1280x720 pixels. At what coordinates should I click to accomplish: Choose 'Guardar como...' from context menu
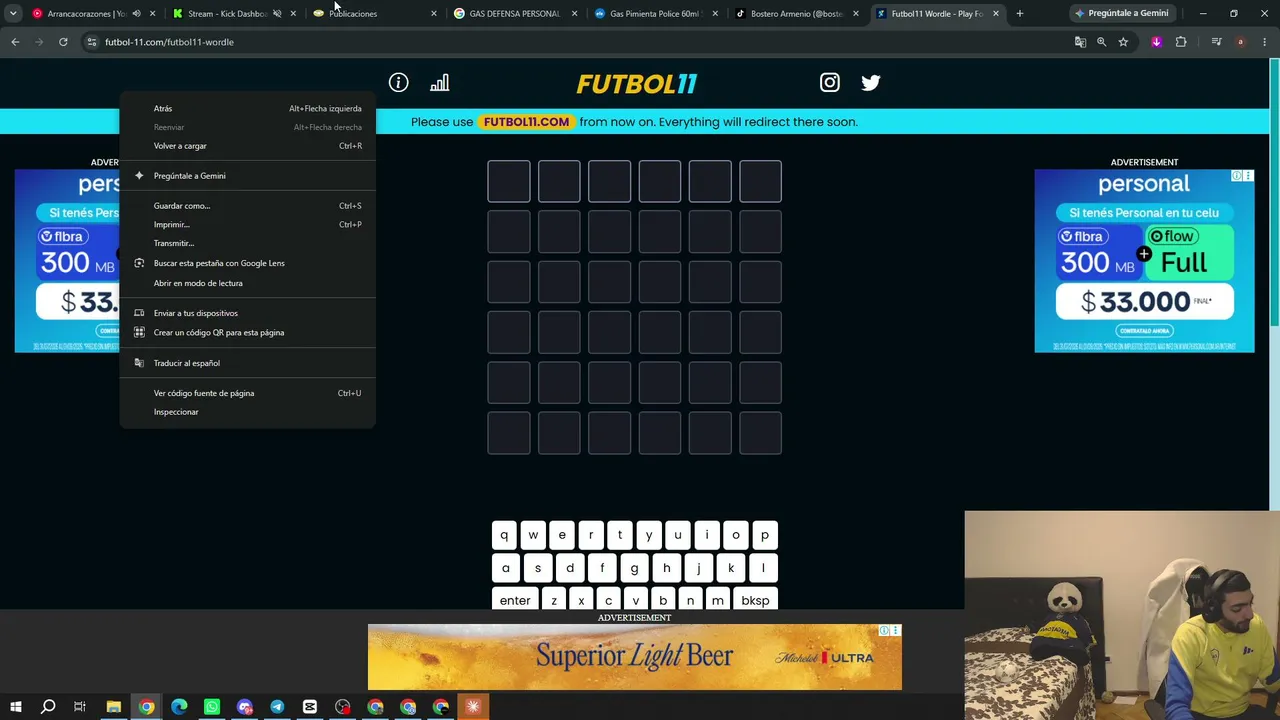[248, 206]
